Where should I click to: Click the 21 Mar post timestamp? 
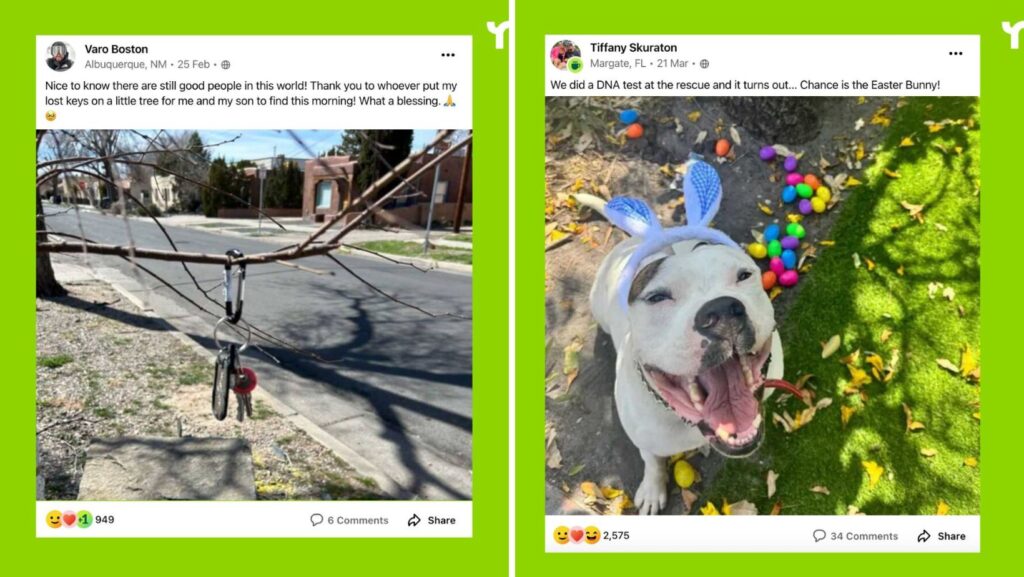click(673, 63)
